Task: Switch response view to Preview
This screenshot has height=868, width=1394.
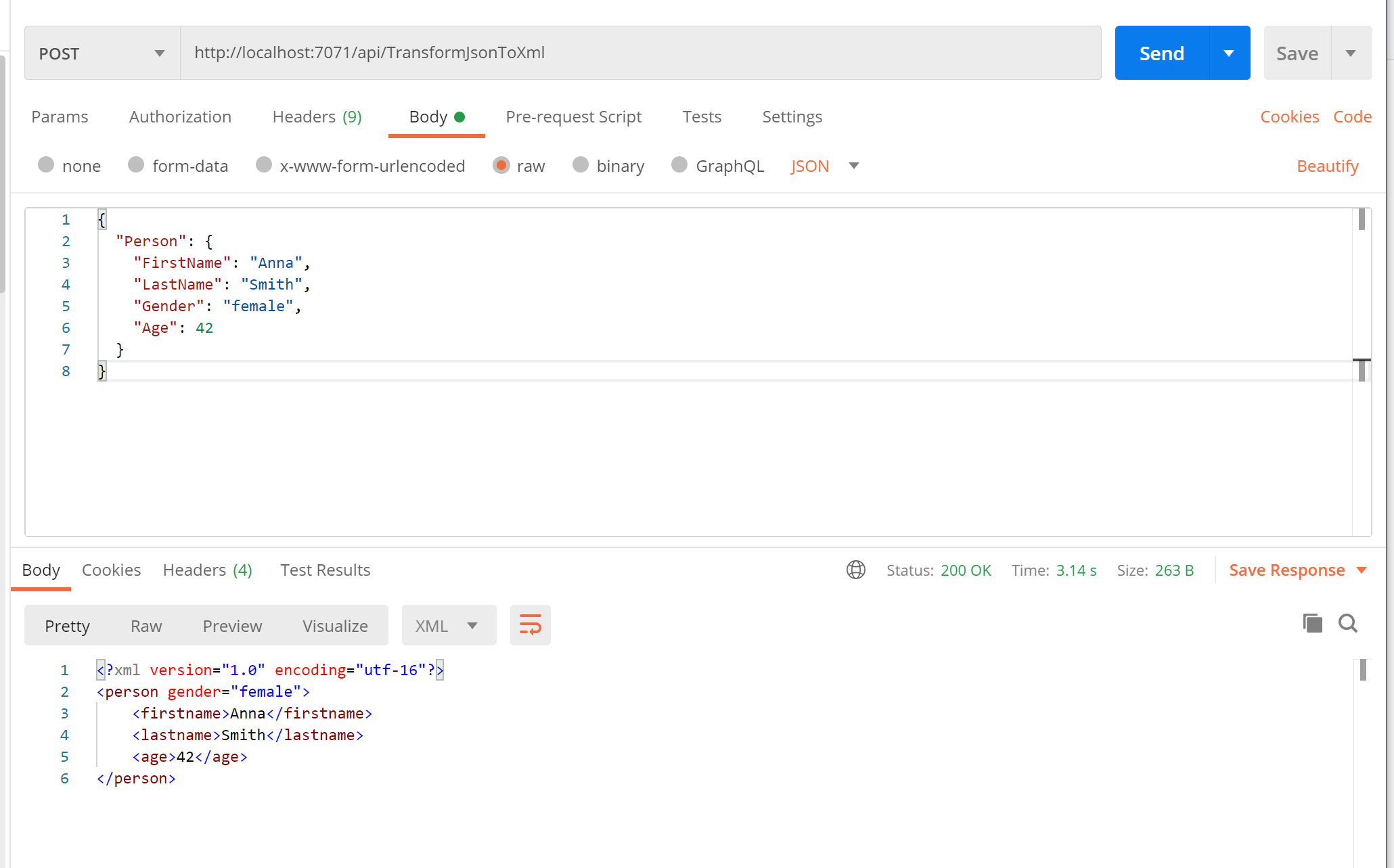Action: click(232, 625)
